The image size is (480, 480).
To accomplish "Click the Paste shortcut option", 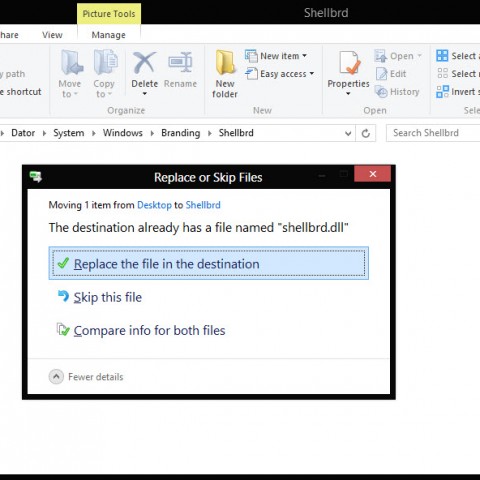I will (x=21, y=92).
